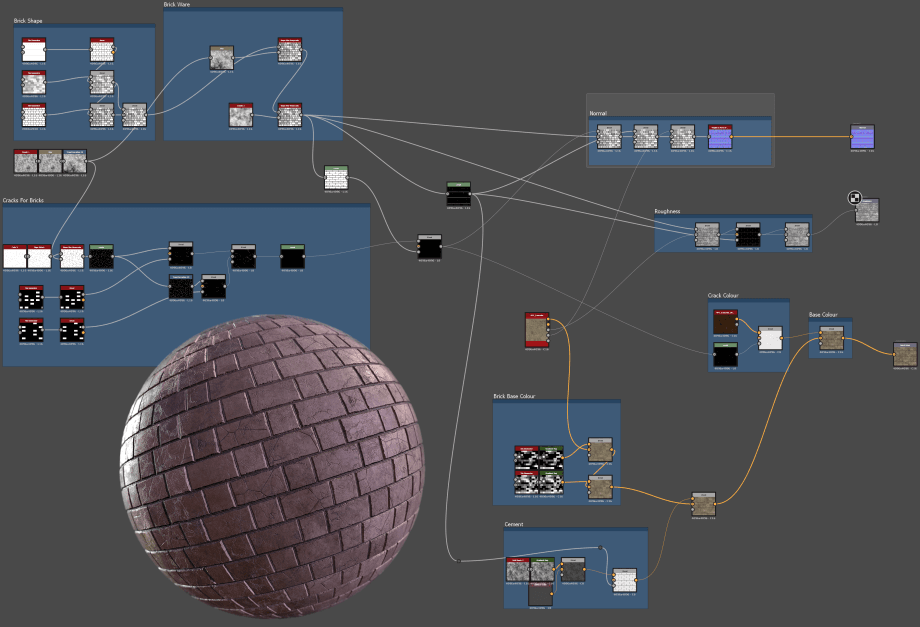Click the "Cement" frame title
The height and width of the screenshot is (627, 920).
coord(514,524)
